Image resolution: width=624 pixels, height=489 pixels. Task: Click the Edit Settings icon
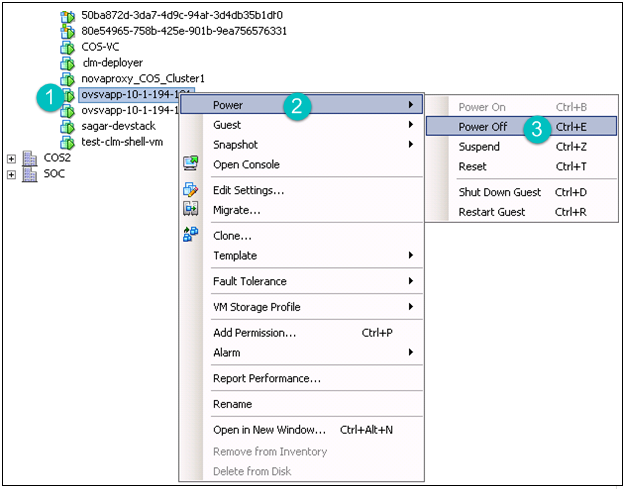point(191,190)
